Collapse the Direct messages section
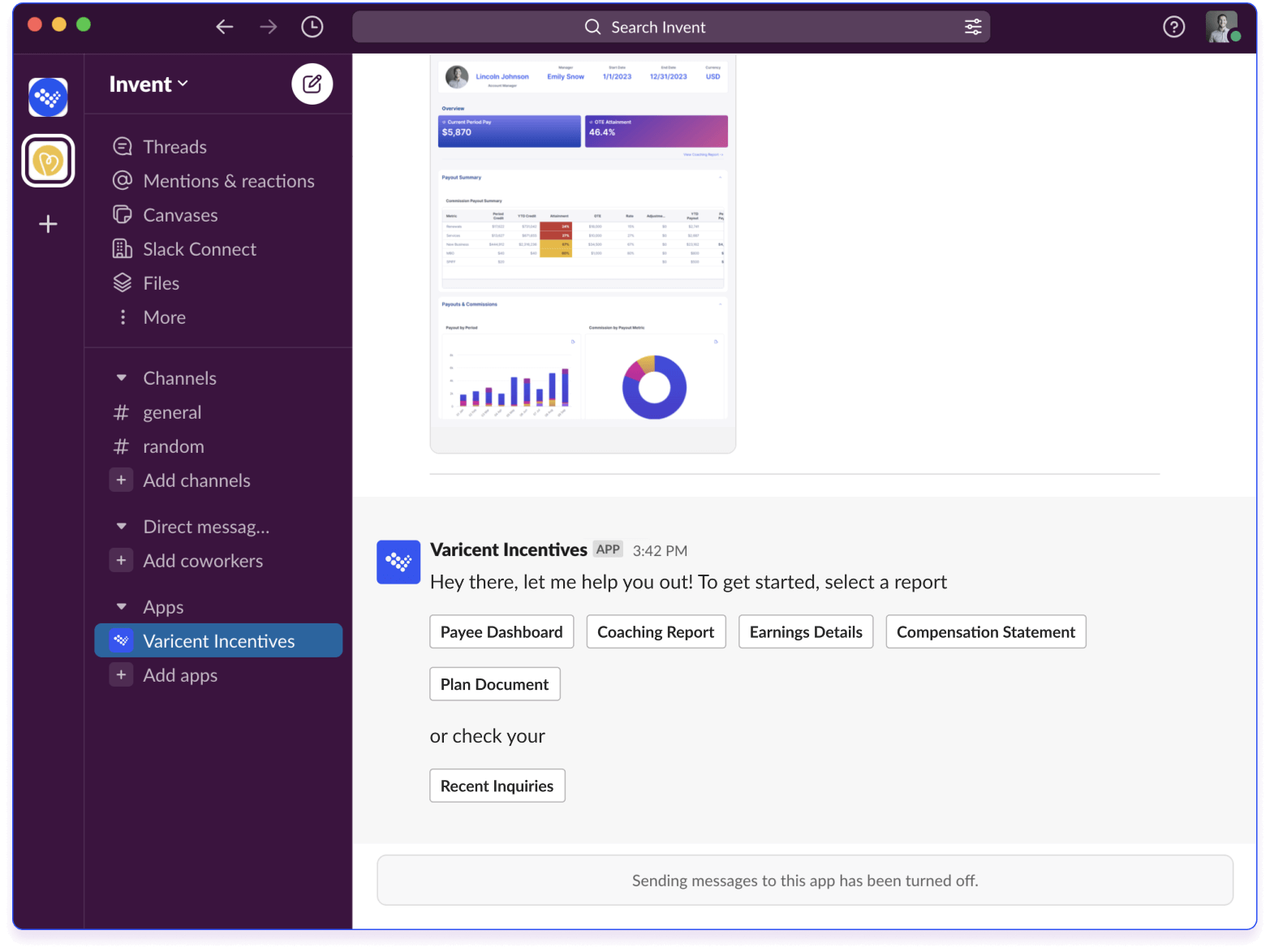Viewport: 1270px width, 952px height. [x=120, y=526]
